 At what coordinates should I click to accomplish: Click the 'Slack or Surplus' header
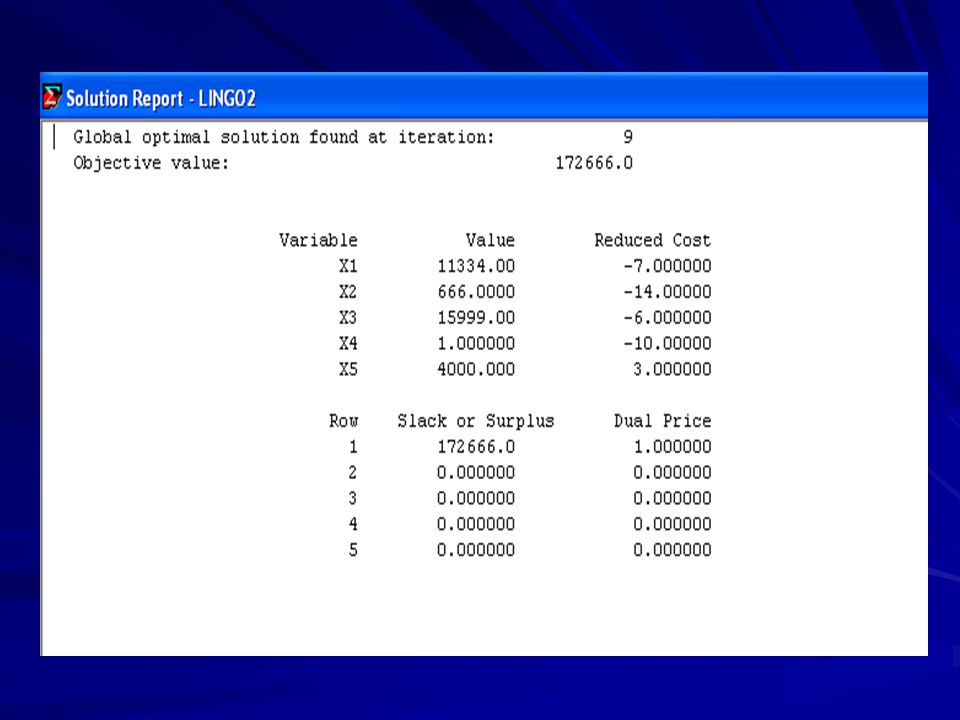point(476,421)
